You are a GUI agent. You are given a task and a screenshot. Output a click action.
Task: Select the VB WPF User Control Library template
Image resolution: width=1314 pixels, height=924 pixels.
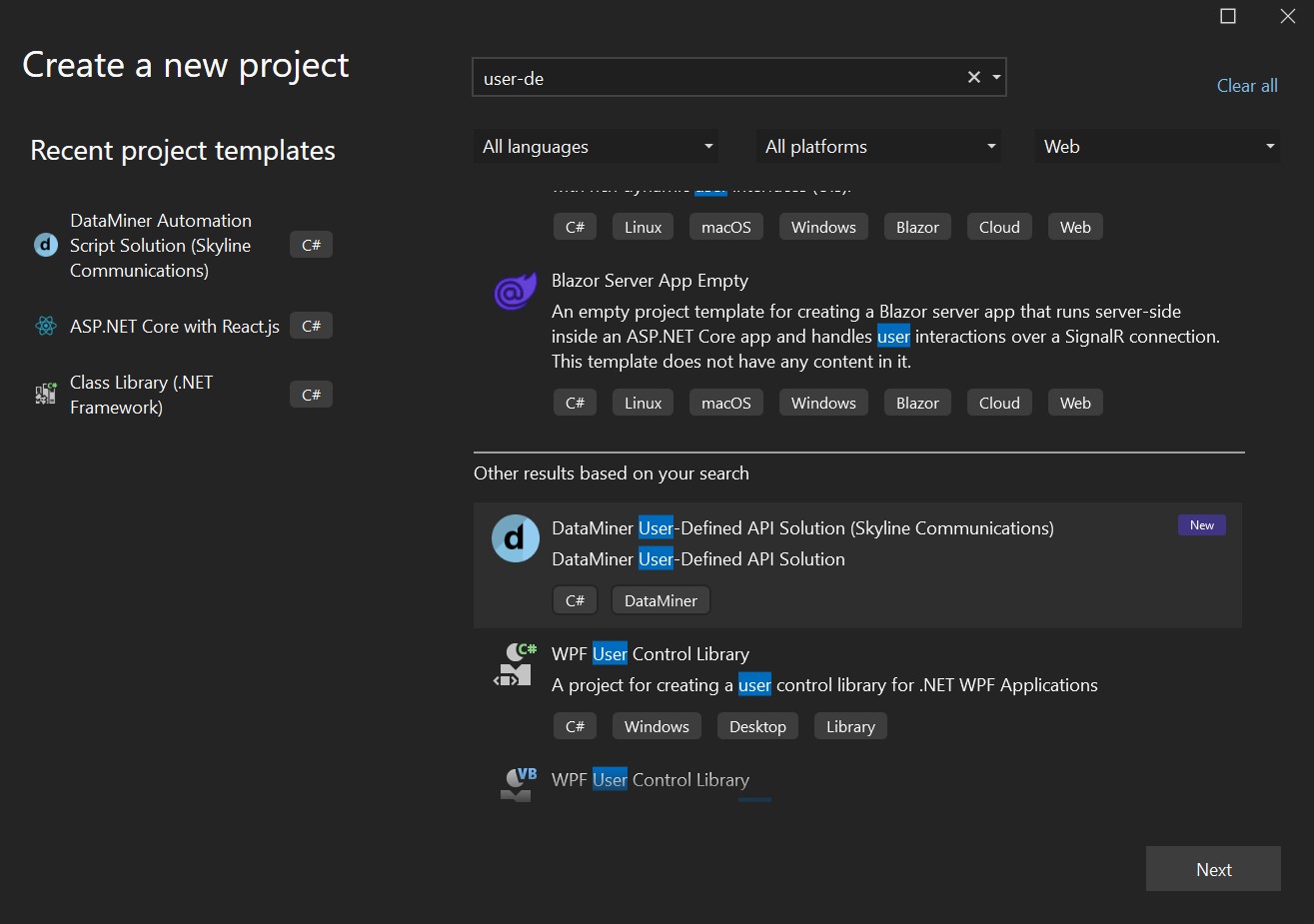[857, 780]
